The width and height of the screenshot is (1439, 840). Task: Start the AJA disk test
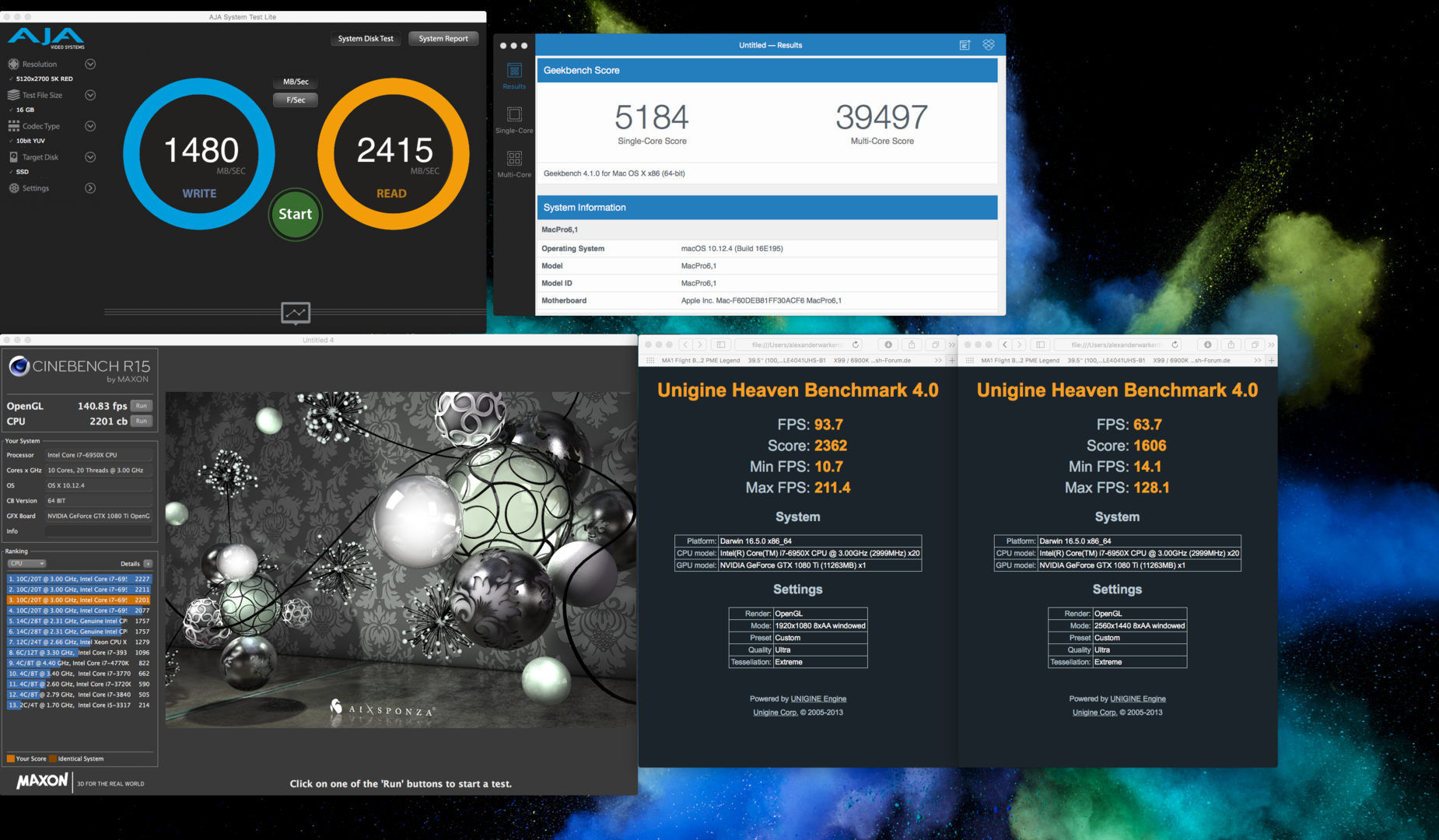click(x=296, y=214)
